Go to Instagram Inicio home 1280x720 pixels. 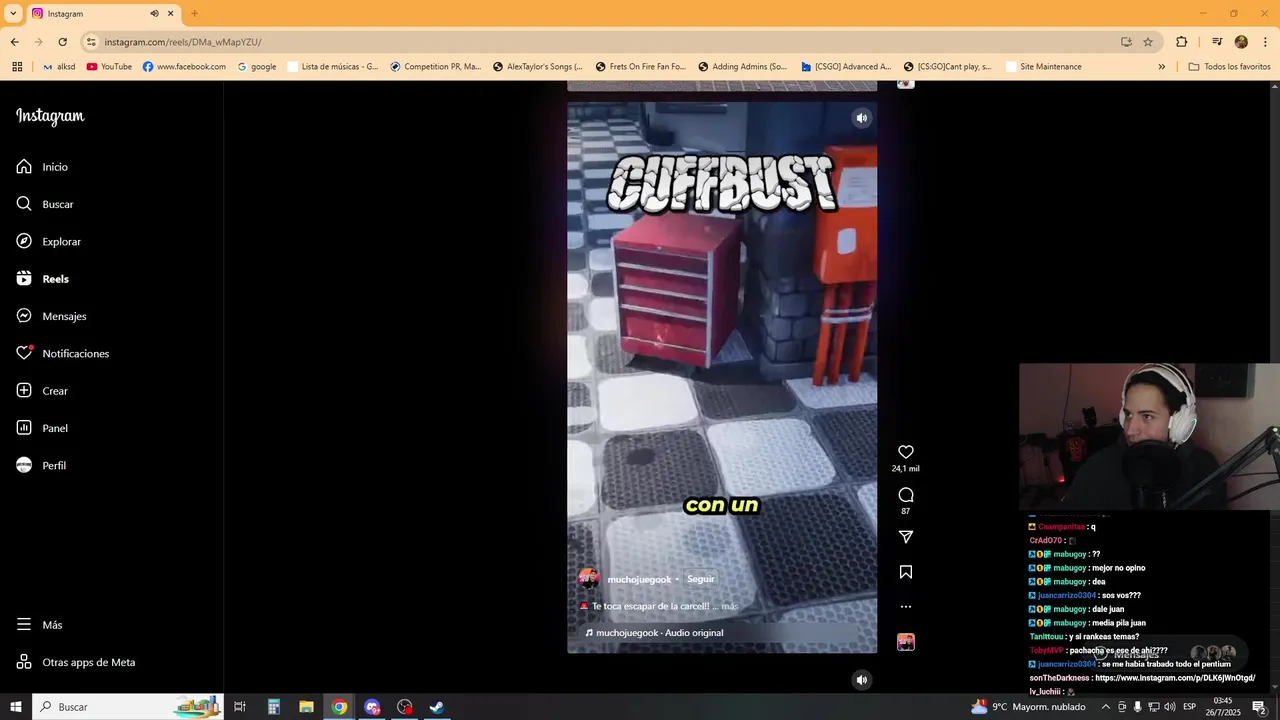point(42,167)
